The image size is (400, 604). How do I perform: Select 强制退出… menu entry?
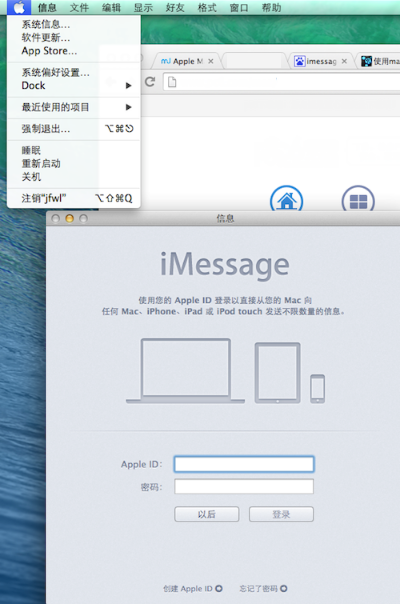74,129
